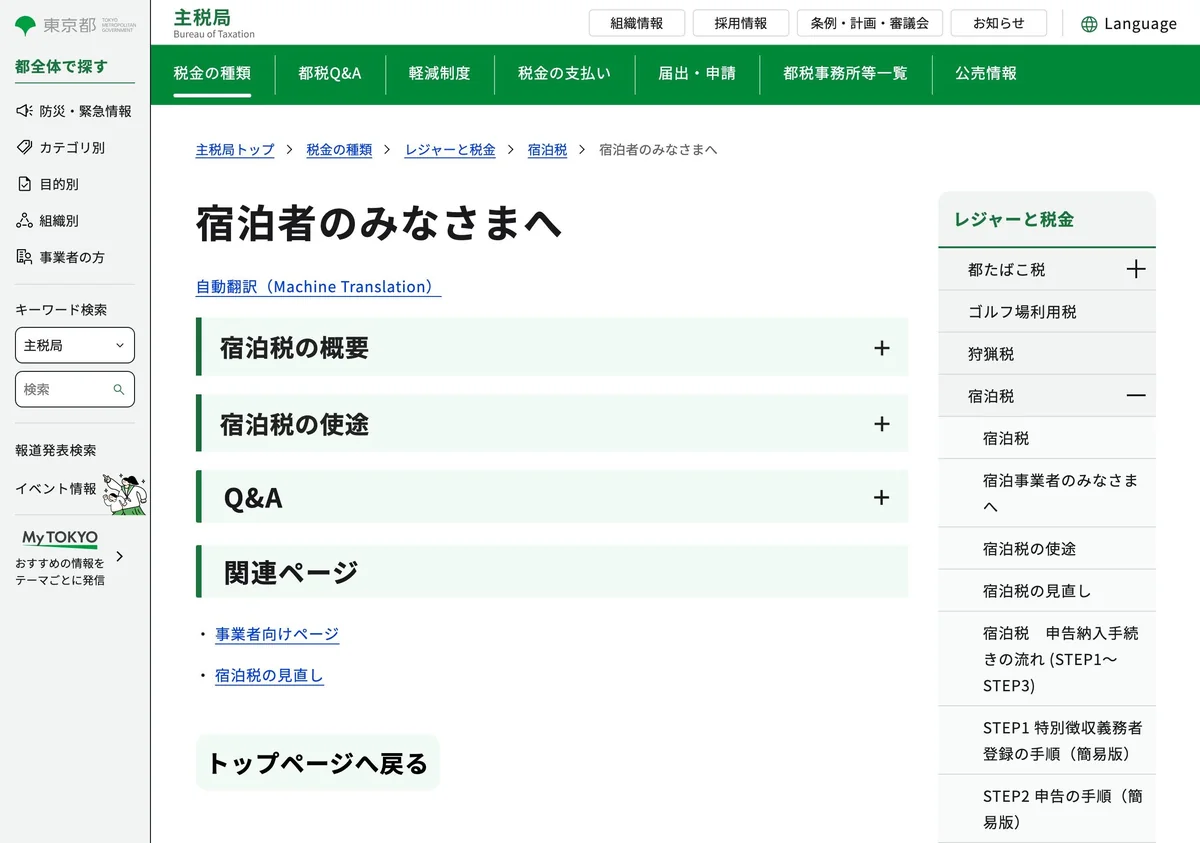This screenshot has width=1200, height=843.
Task: Expand 宿泊税の使途 accordion section
Action: (x=552, y=423)
